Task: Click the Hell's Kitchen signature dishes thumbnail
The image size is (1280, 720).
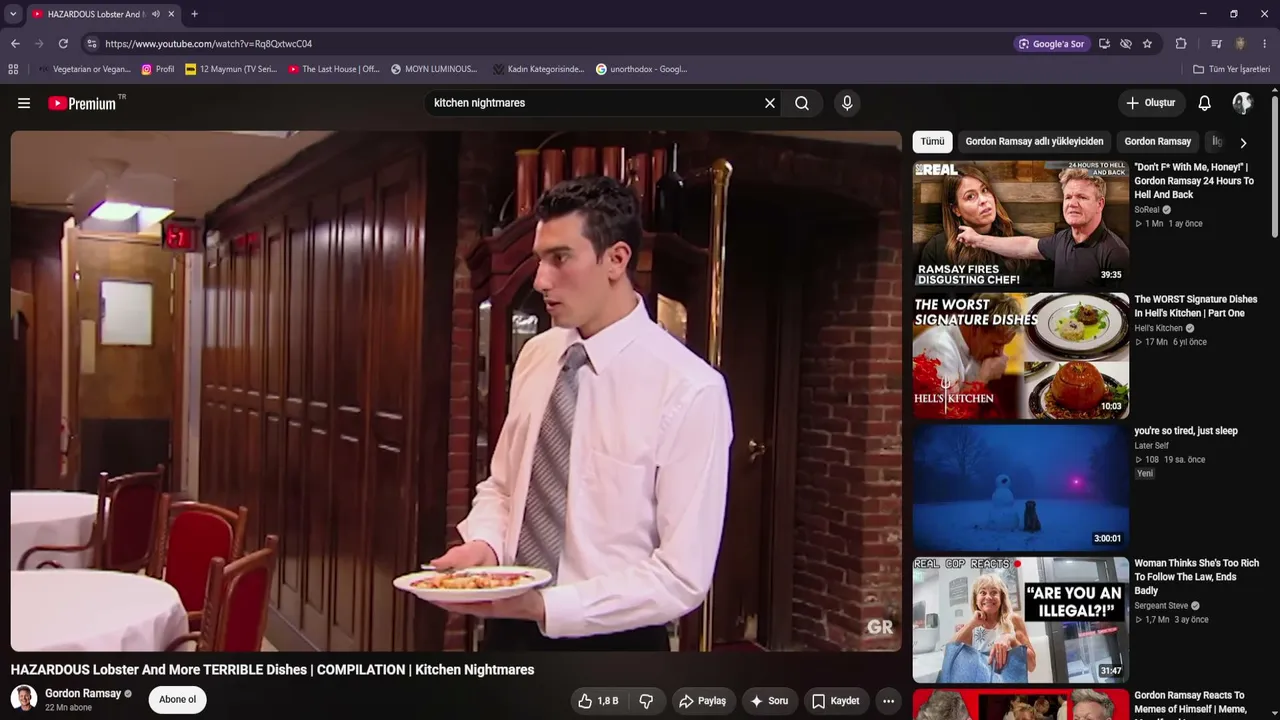Action: pos(1021,356)
